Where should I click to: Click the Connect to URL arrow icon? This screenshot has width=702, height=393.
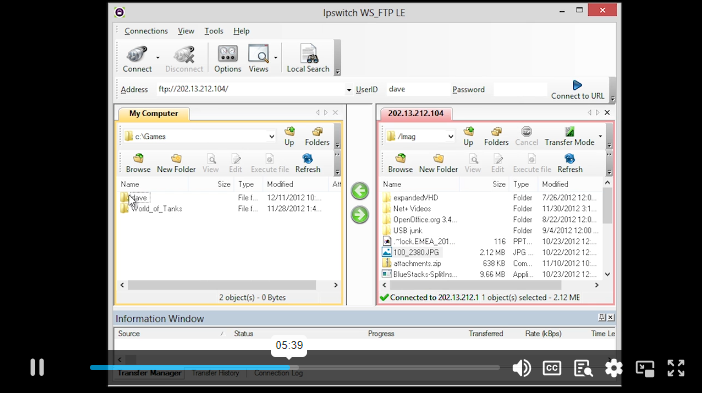click(577, 85)
